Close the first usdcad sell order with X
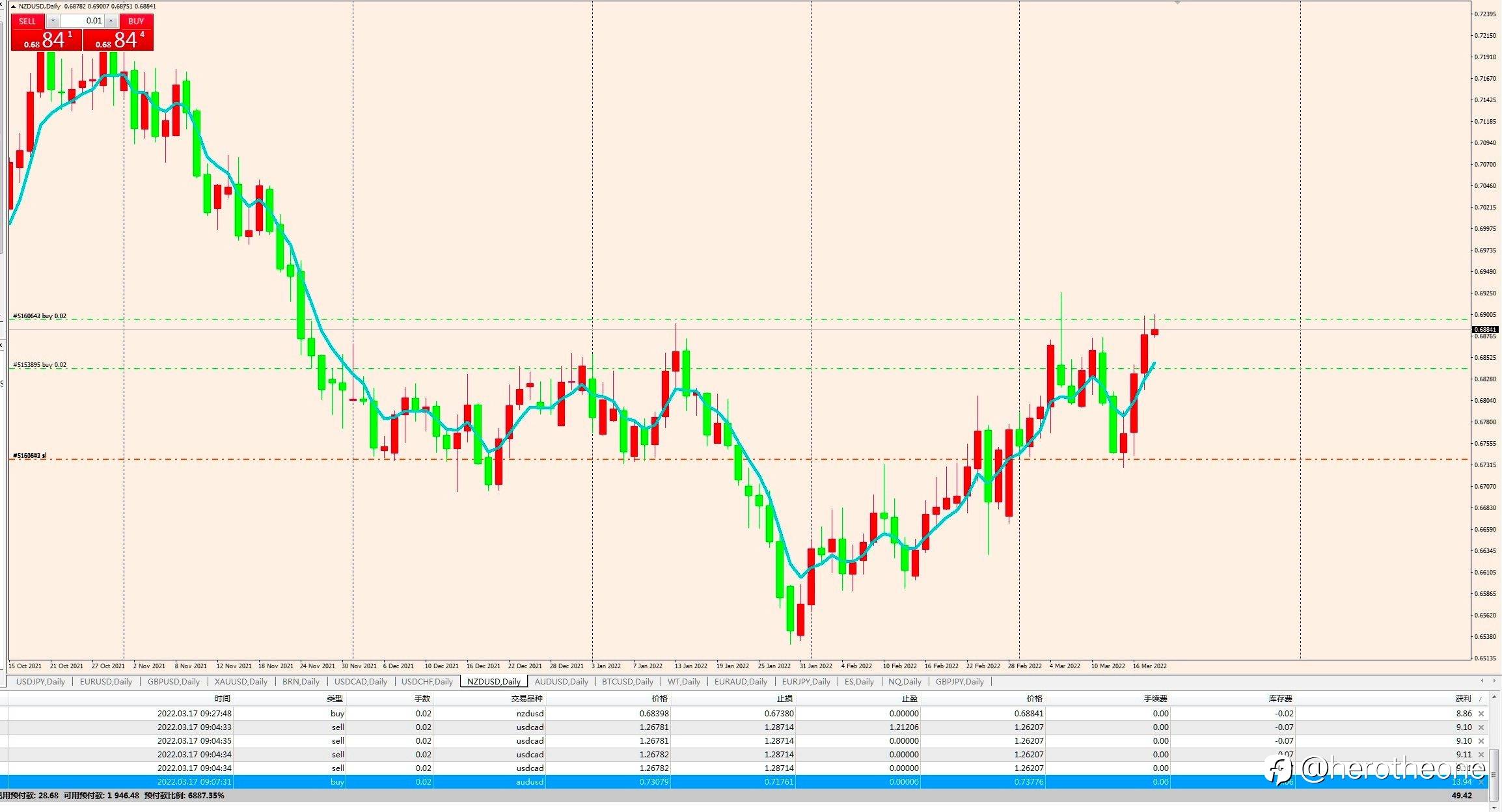The height and width of the screenshot is (812, 1502). [x=1481, y=727]
